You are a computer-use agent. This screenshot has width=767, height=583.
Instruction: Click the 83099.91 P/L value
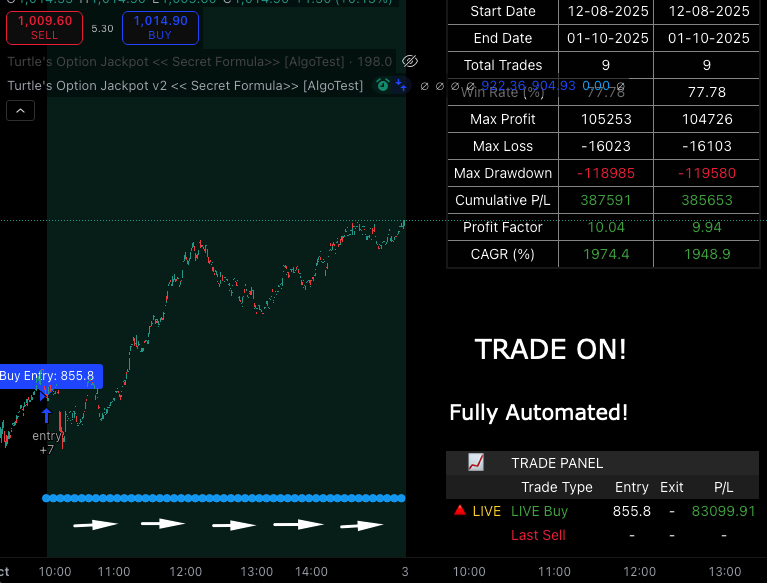723,511
